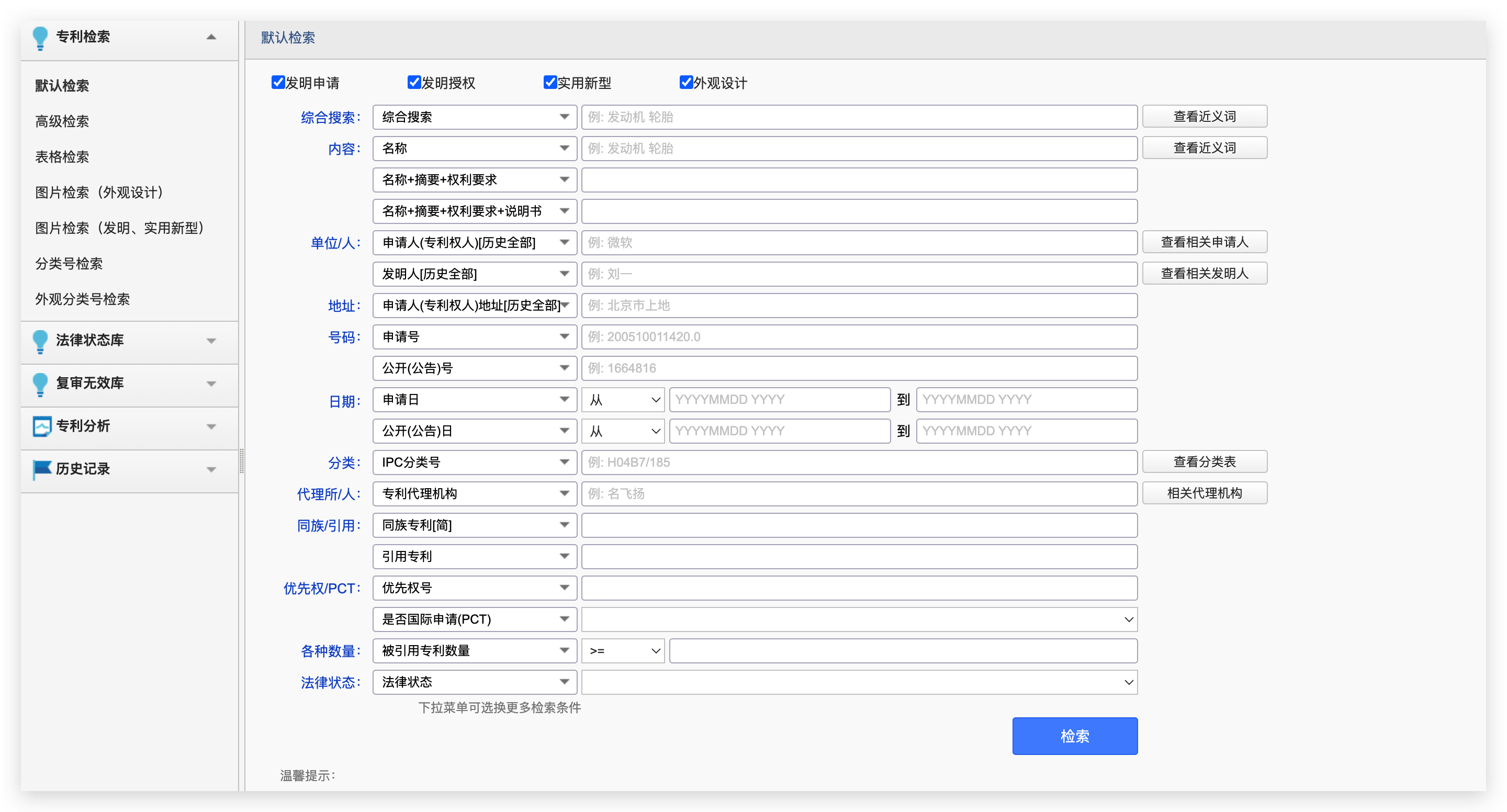The image size is (1507, 812).
Task: Click the 专利检索 lightbulb icon
Action: coord(40,38)
